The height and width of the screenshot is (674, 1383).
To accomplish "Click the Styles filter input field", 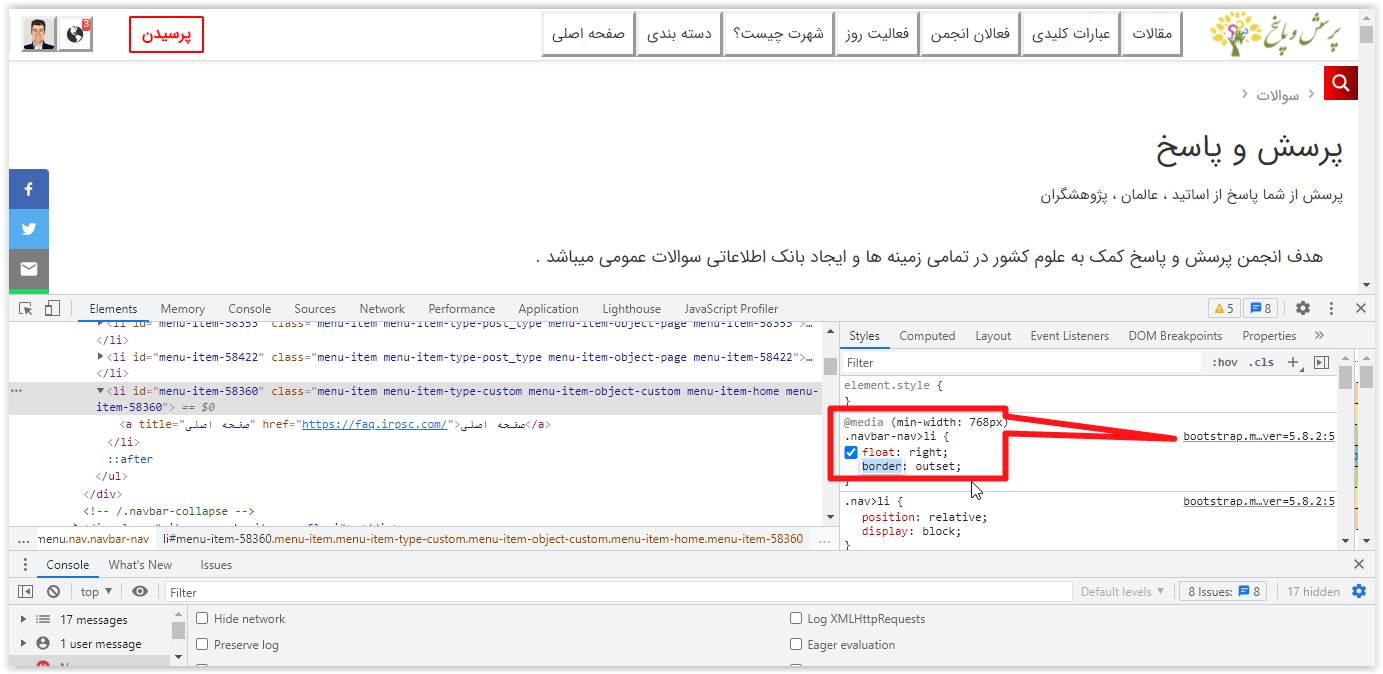I will pos(1020,363).
